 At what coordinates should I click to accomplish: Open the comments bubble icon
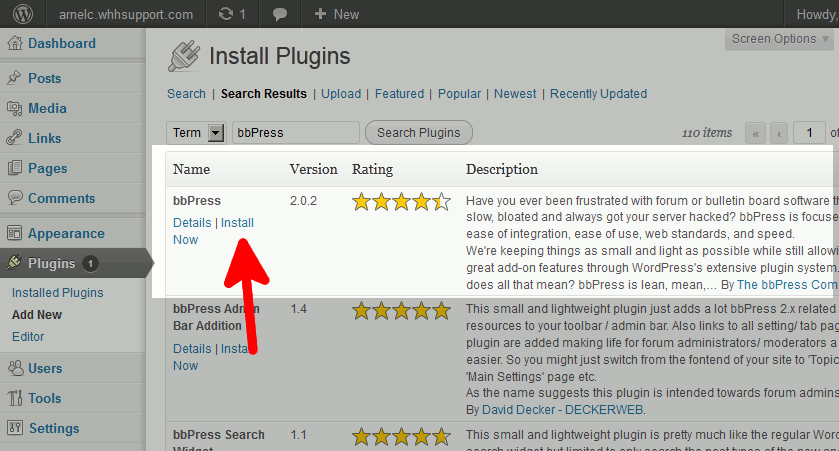point(280,15)
